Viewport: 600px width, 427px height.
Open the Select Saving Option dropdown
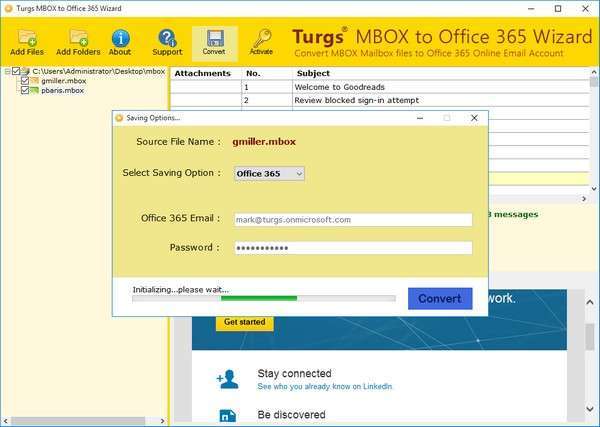click(x=269, y=173)
